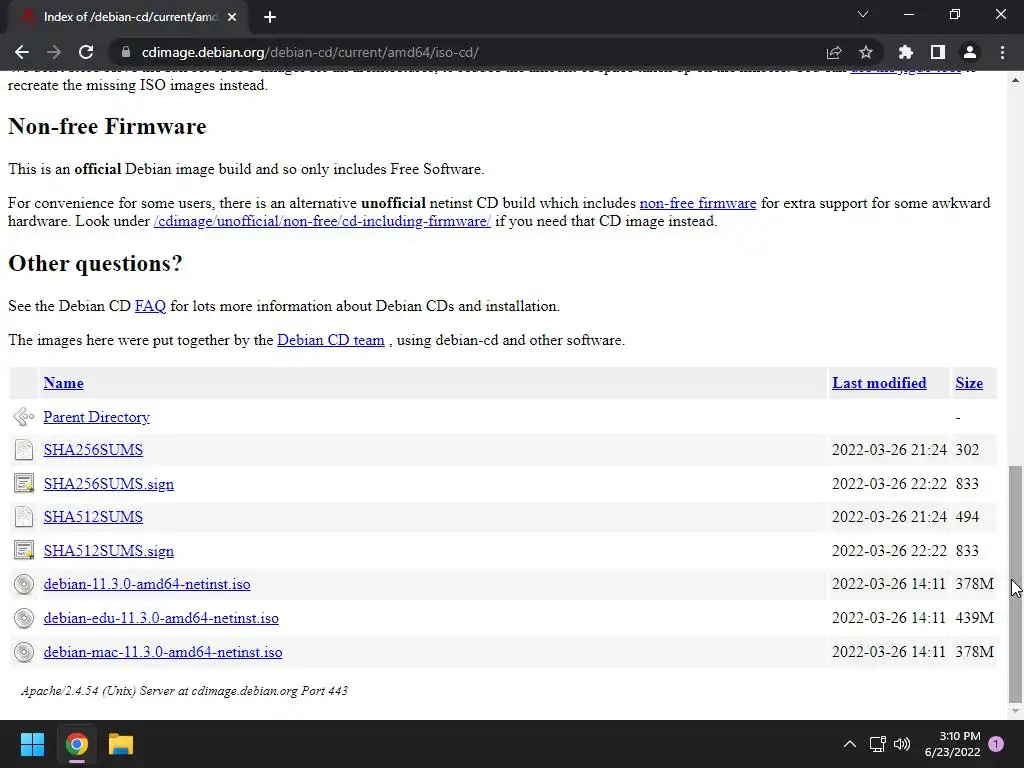Screen dimensions: 1024x768
Task: Click the SHA256SUMS file icon
Action: tap(24, 450)
